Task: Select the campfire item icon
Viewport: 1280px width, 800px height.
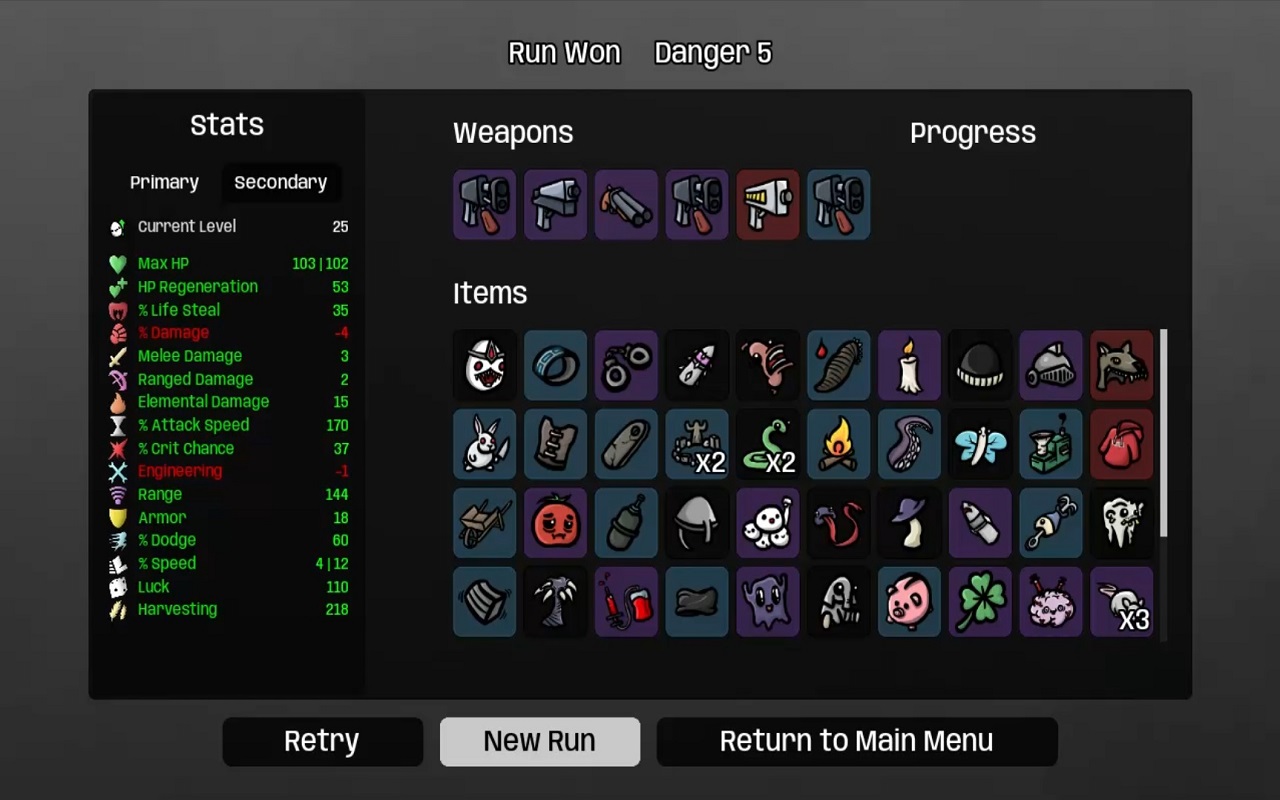Action: 838,444
